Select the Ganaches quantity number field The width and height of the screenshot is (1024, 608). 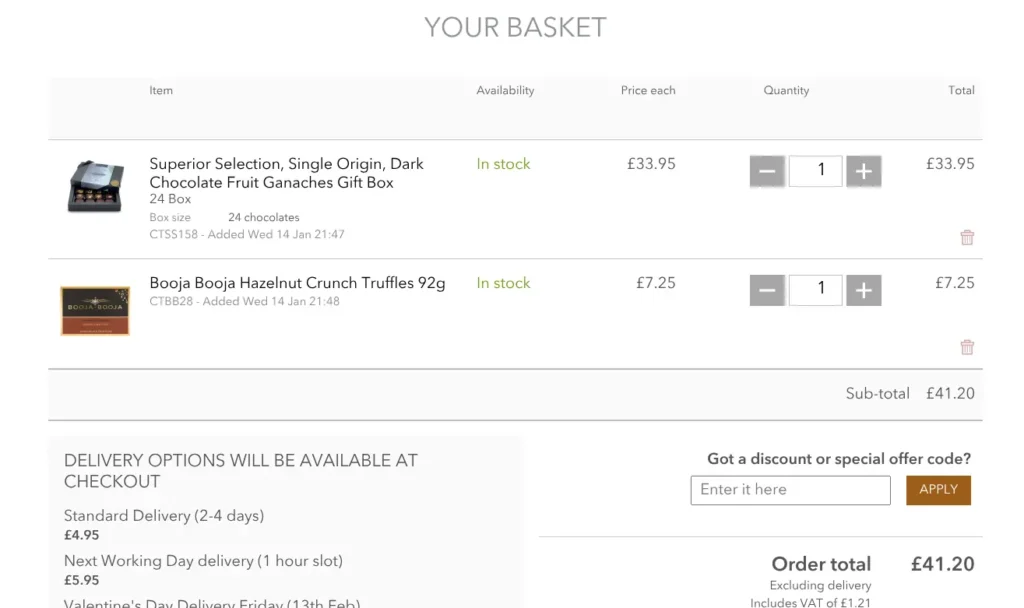pos(815,170)
